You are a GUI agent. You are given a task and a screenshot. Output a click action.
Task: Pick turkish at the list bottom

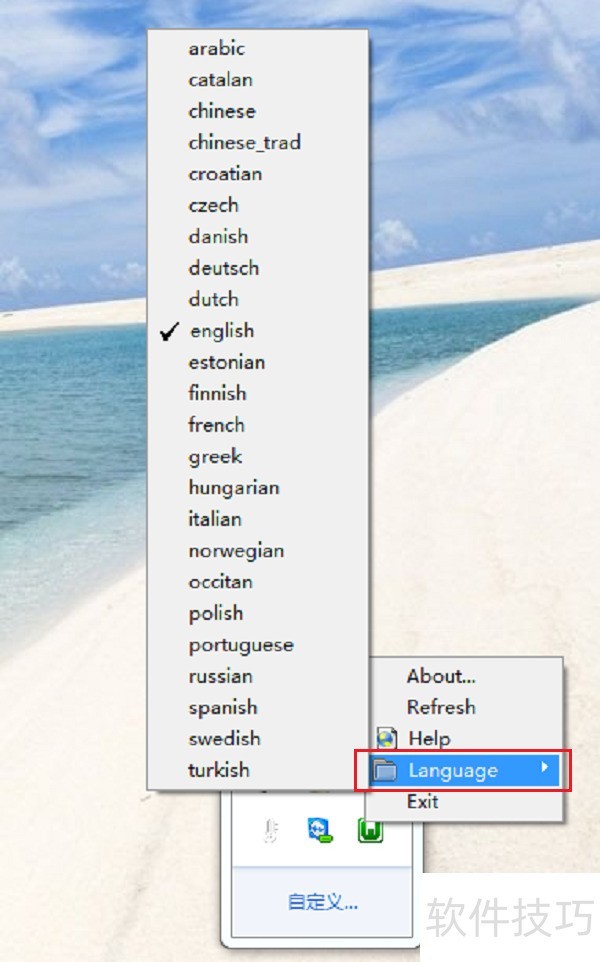coord(219,770)
